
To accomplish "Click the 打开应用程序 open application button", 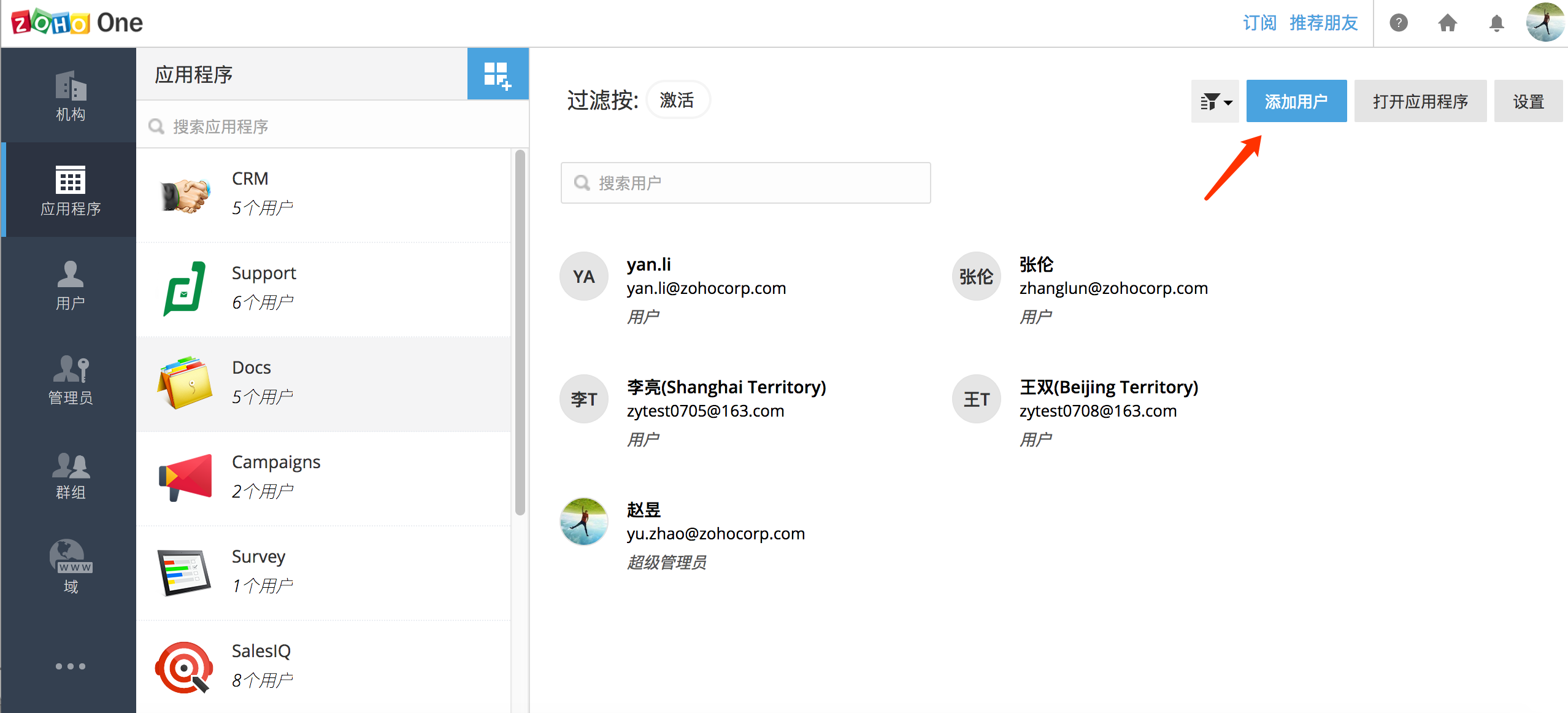I will coord(1420,101).
